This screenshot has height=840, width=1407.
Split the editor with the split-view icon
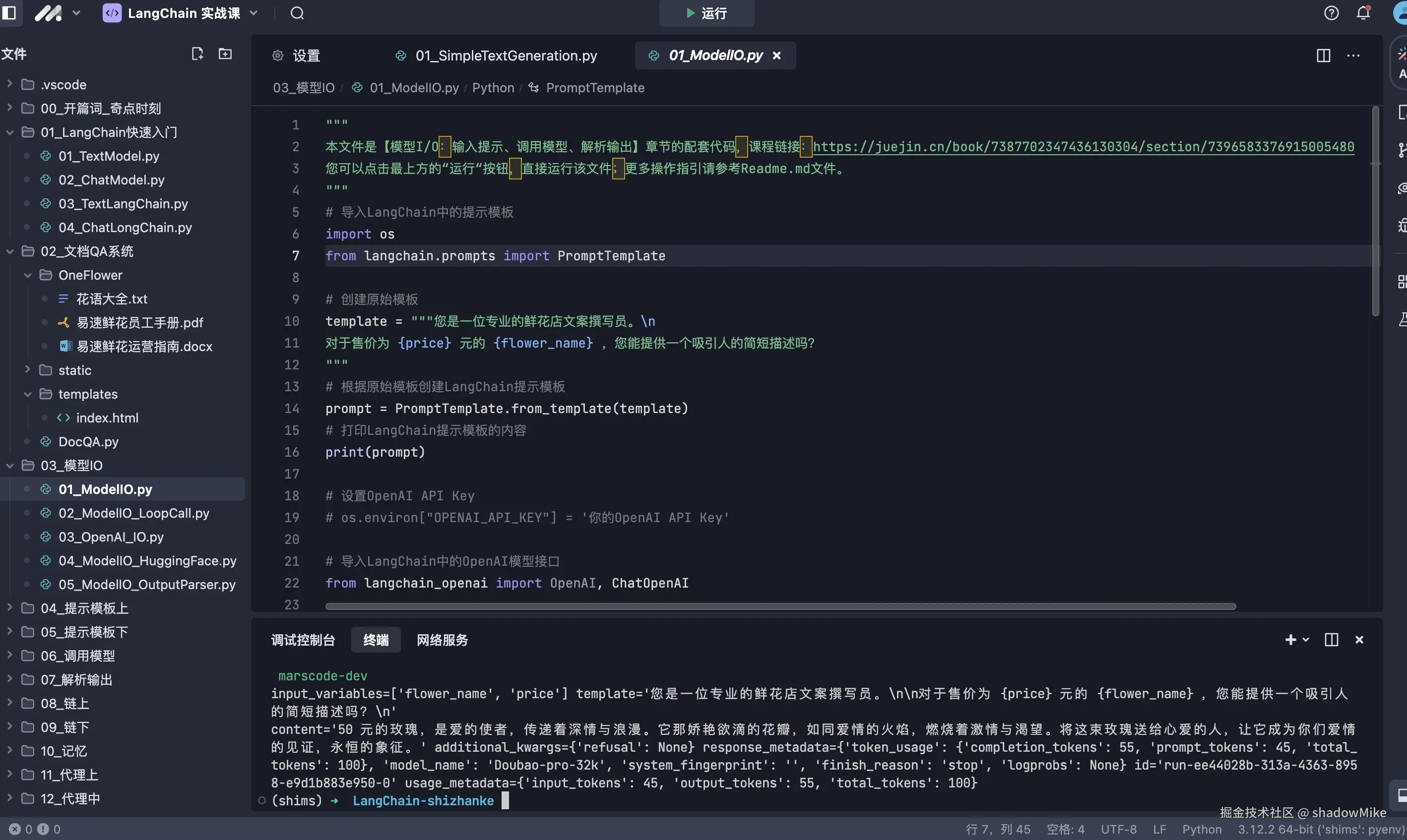pyautogui.click(x=1323, y=56)
